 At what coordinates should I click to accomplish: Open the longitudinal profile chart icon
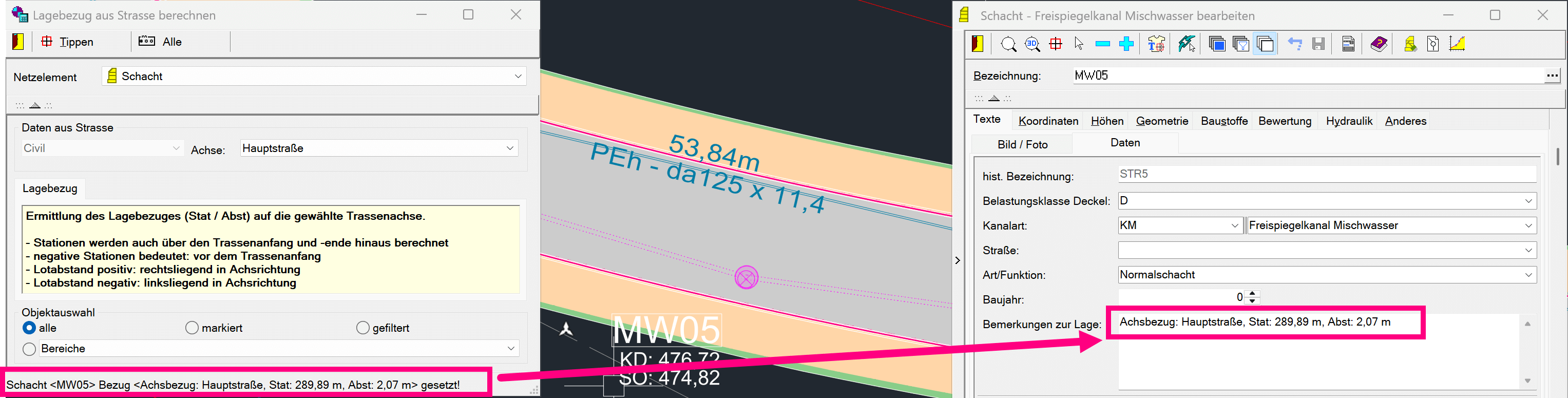(1457, 45)
